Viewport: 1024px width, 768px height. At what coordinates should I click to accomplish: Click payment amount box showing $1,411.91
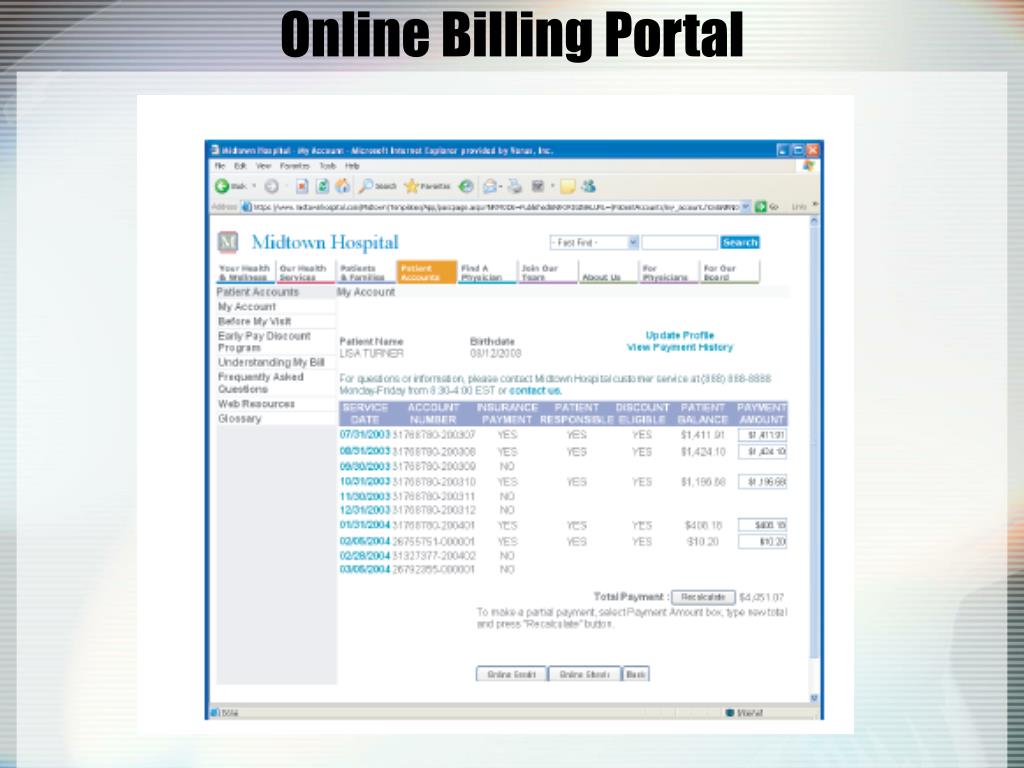[762, 435]
